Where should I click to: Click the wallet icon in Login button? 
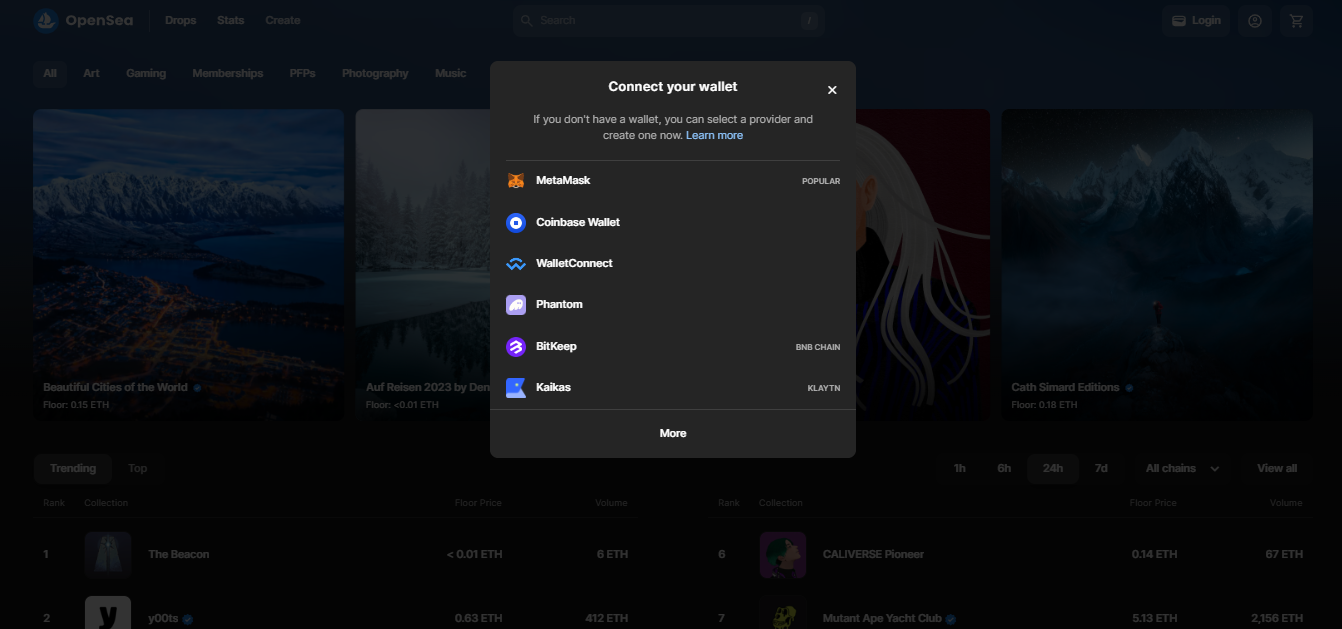1179,20
